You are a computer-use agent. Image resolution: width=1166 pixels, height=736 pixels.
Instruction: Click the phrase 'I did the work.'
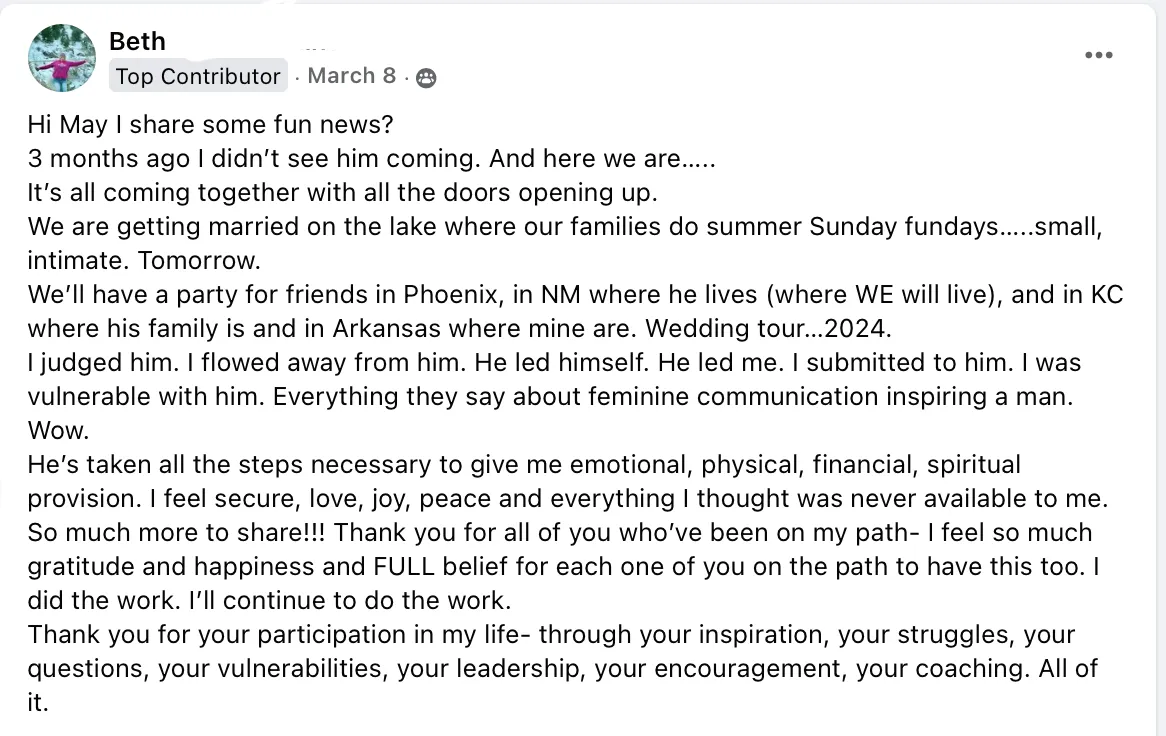click(x=564, y=584)
